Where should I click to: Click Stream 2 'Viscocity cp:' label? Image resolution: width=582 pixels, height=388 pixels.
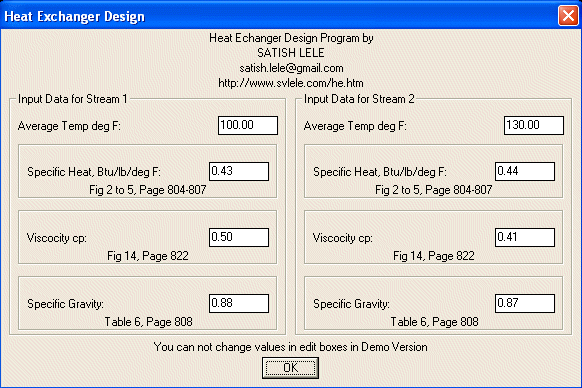pyautogui.click(x=343, y=238)
